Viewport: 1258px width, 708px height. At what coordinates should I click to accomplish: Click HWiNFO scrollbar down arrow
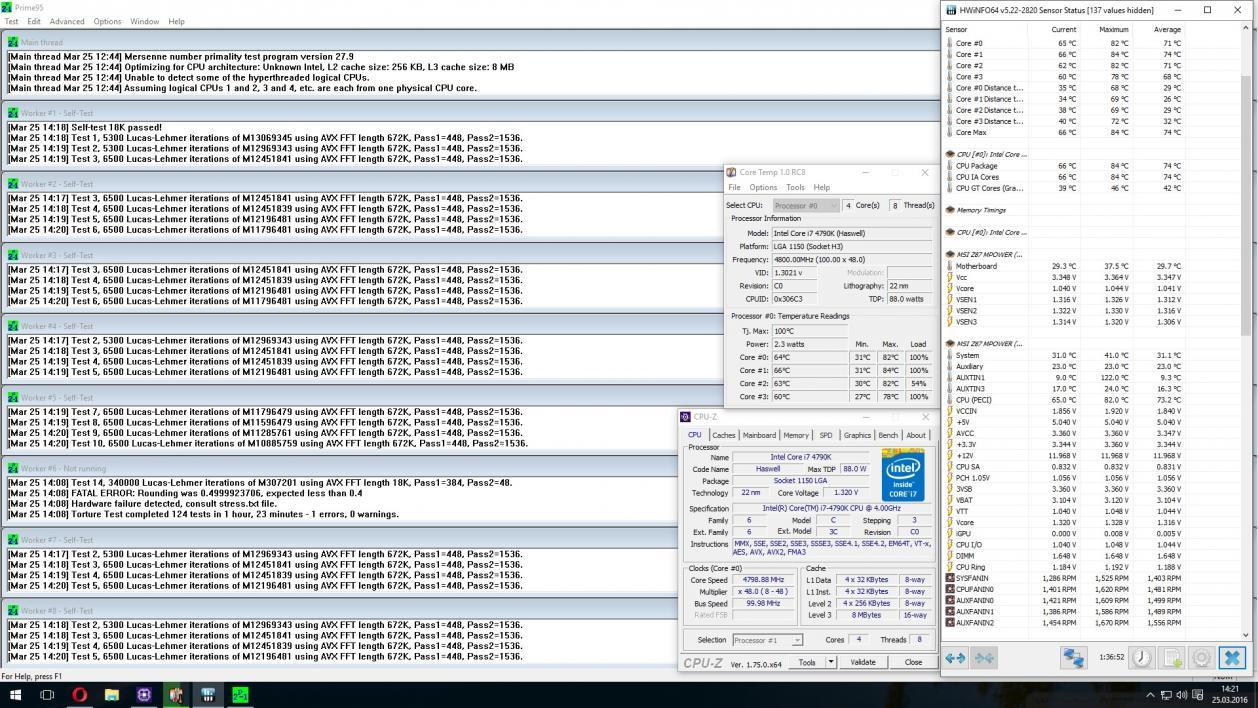(1246, 634)
